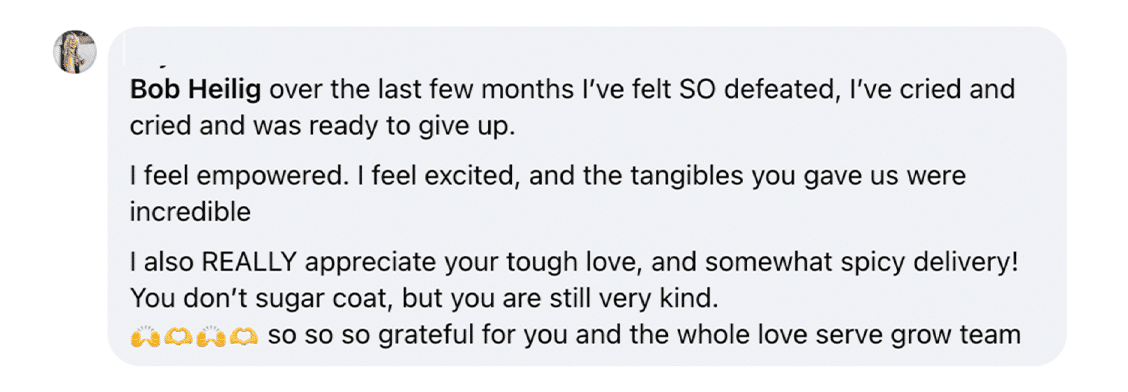1128x392 pixels.
Task: Click the 'You don't sugar coat' sentence
Action: 424,298
